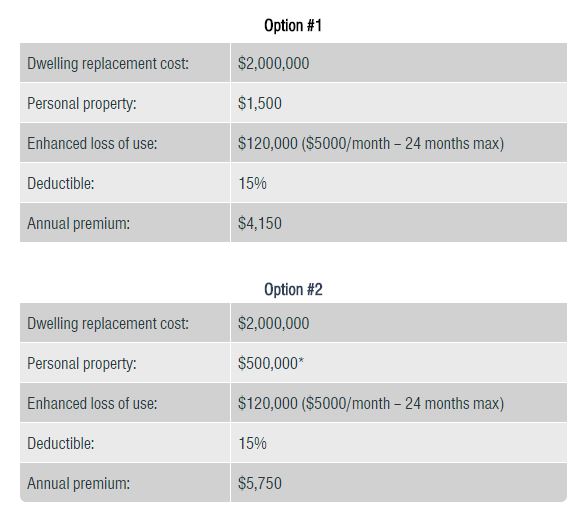Select Option #1 enhanced loss of use label

pos(92,144)
